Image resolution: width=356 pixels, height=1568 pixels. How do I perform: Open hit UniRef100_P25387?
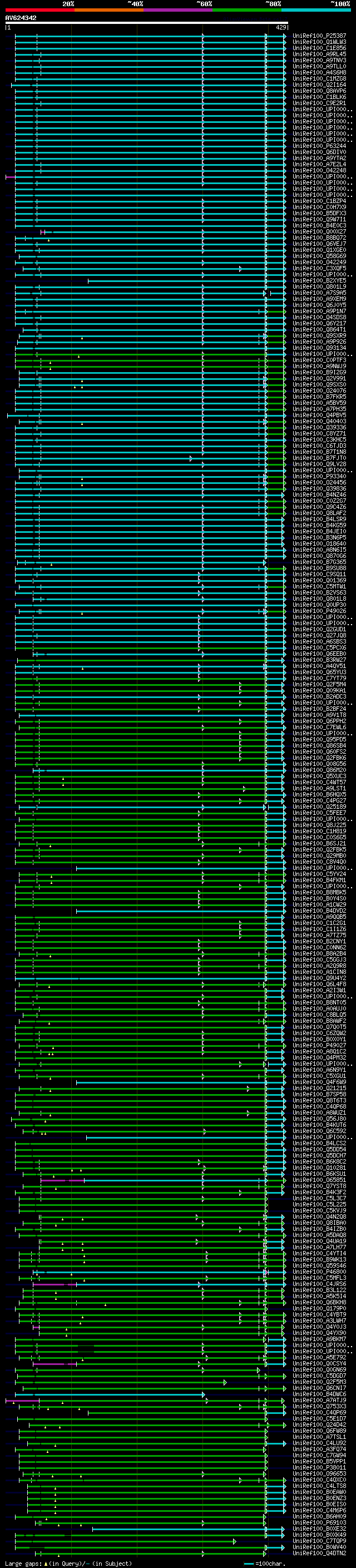tap(319, 36)
